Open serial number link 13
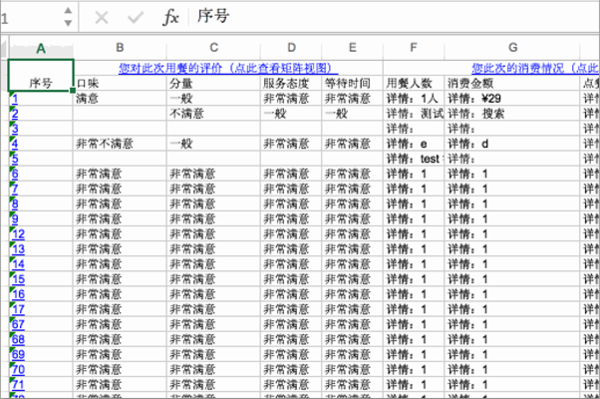 [18, 249]
